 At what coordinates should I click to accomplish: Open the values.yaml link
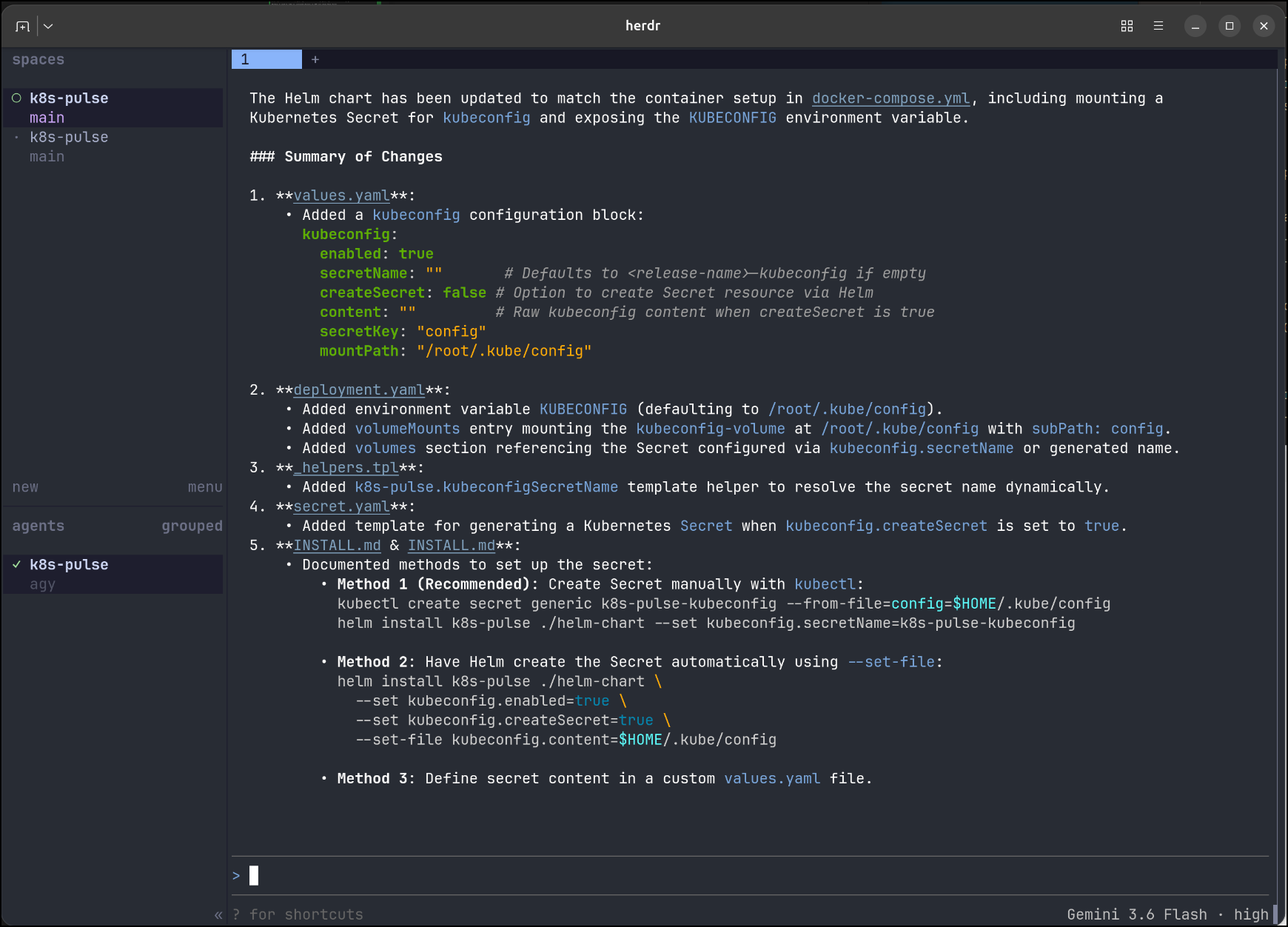341,195
